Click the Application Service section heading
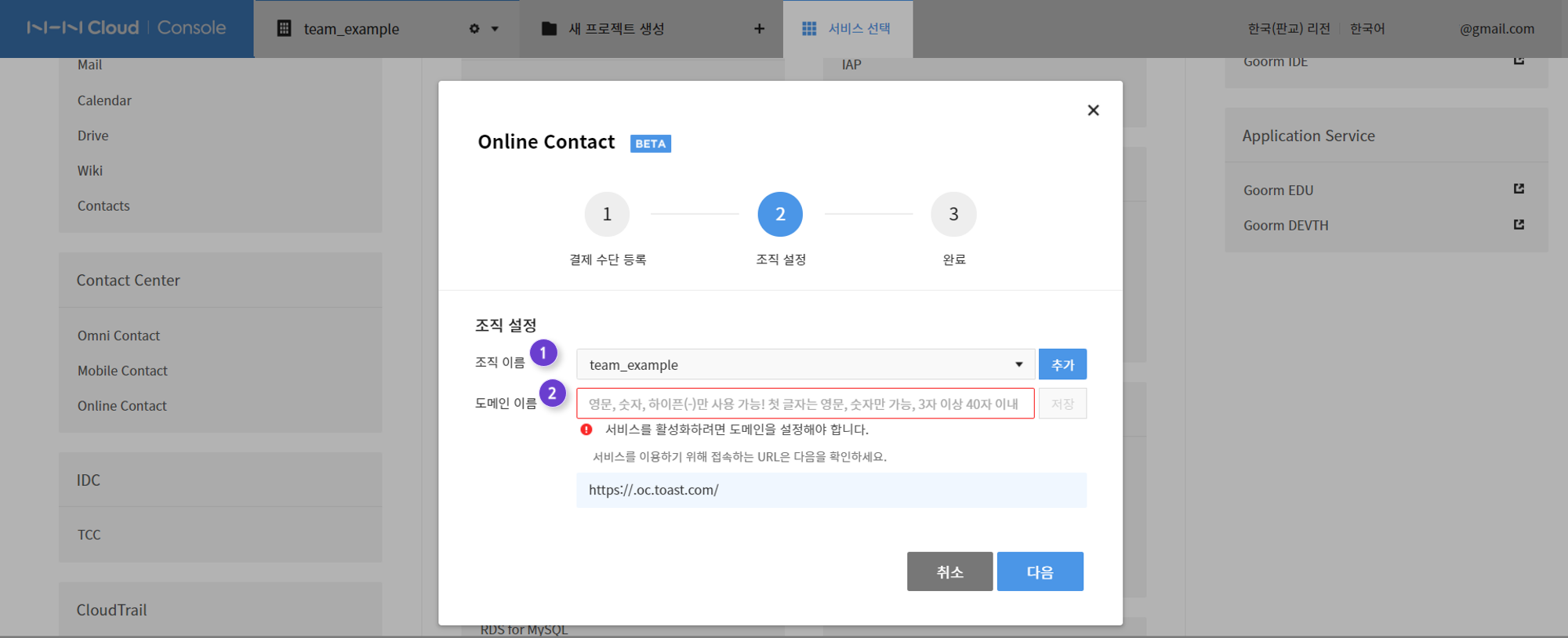 (1308, 136)
